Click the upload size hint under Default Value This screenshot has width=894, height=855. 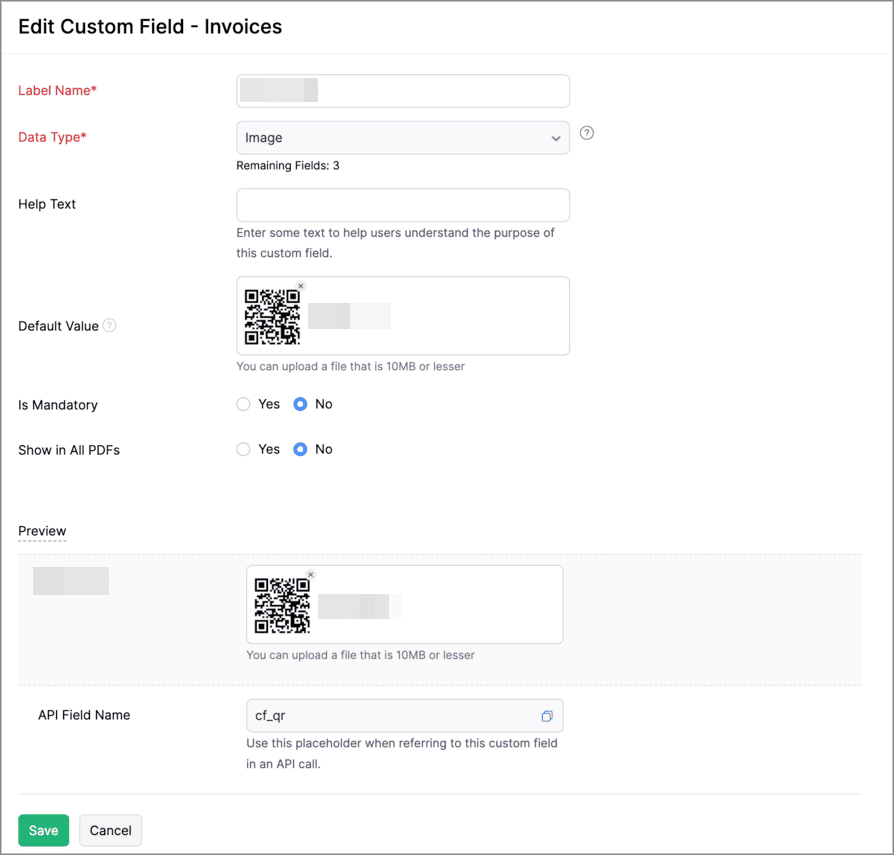(x=351, y=367)
